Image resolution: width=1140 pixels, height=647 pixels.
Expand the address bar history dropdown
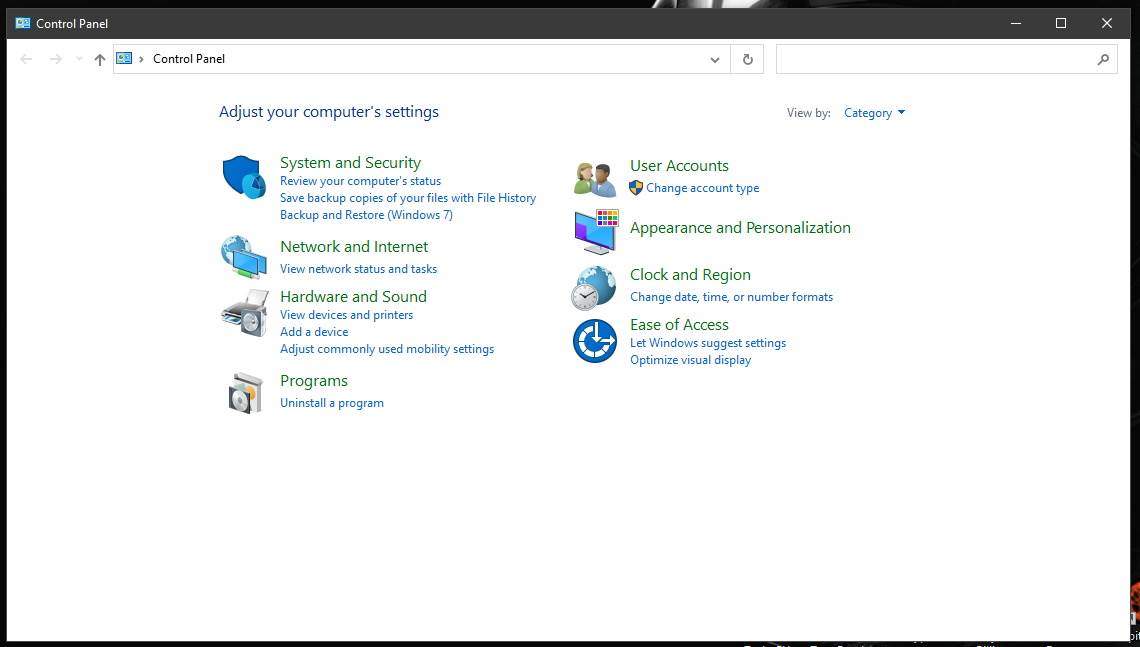714,59
